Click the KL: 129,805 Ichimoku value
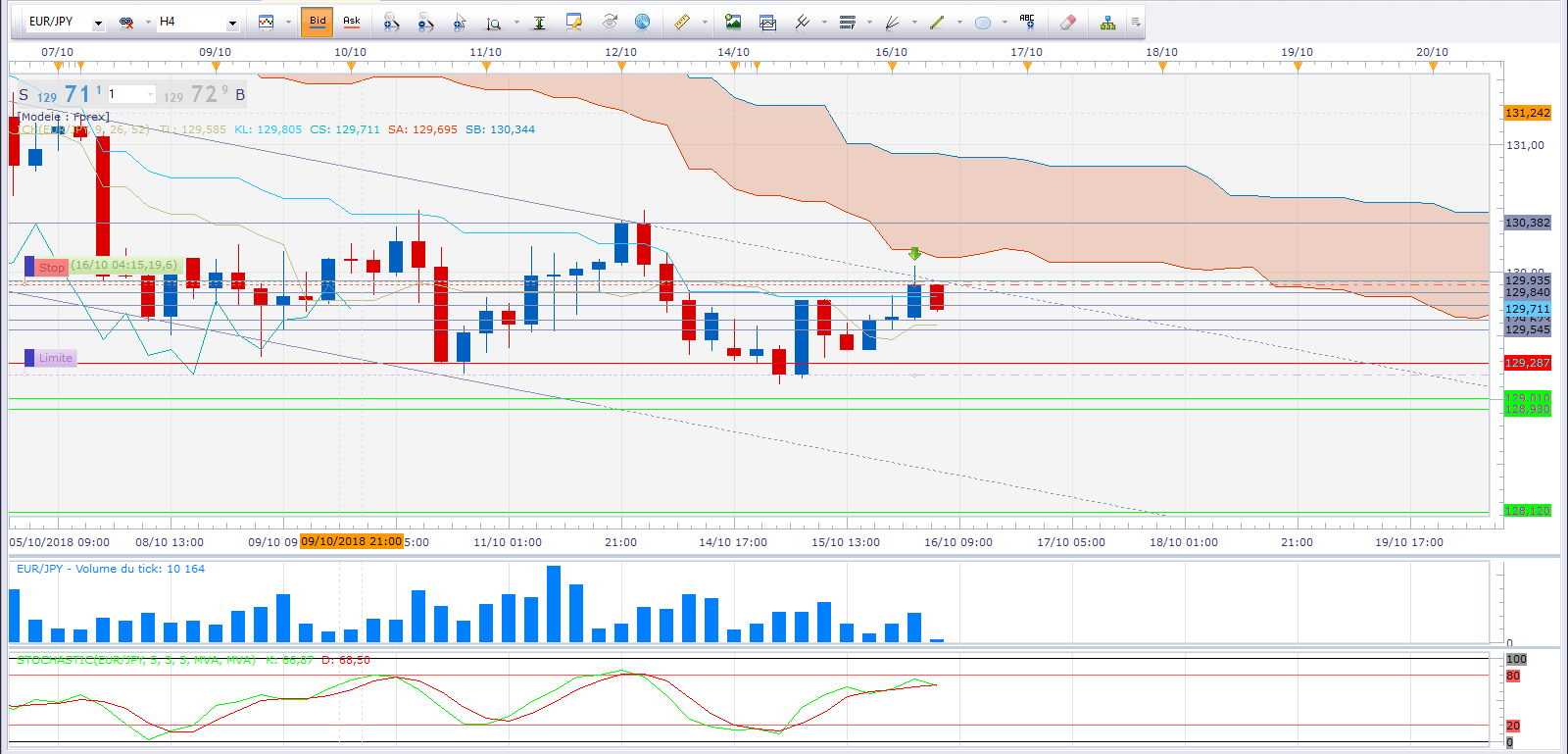1568x754 pixels. click(x=269, y=129)
